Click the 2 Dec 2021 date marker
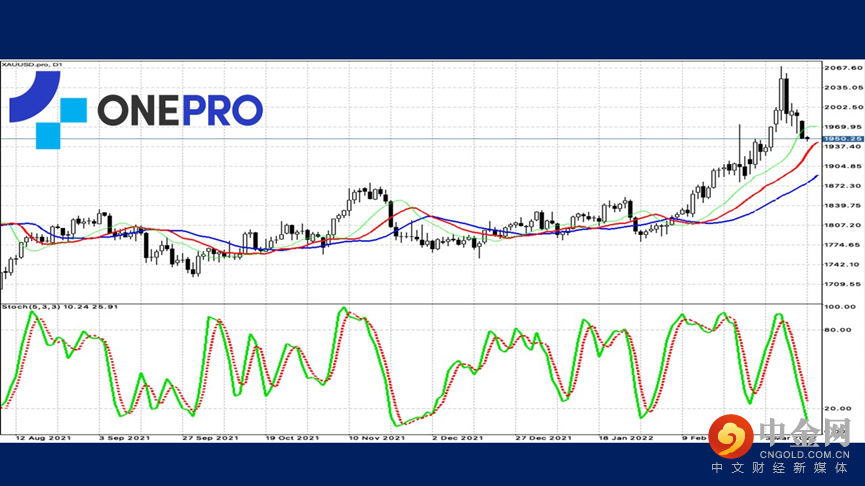The image size is (865, 486). click(457, 438)
